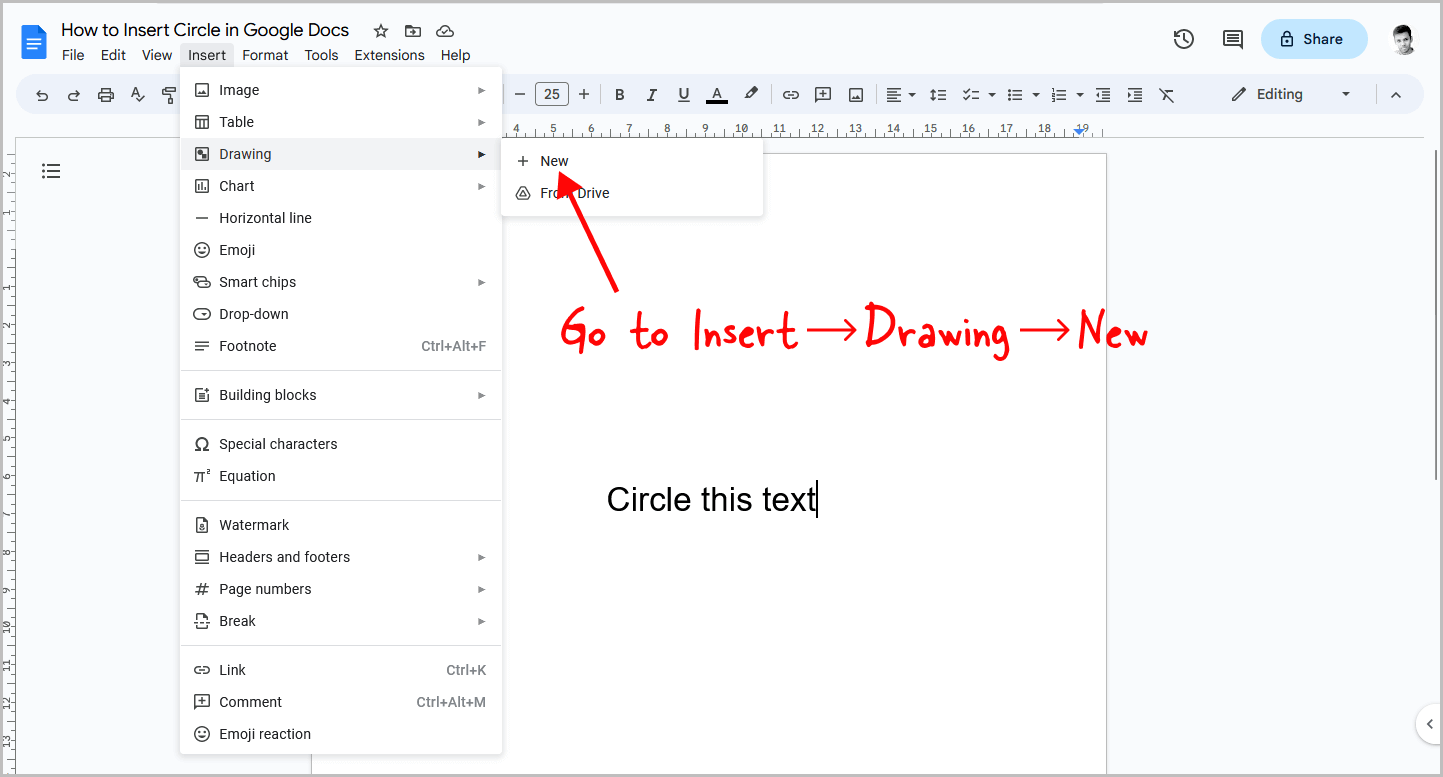Toggle Italic formatting
Viewport: 1443px width, 777px height.
652,95
